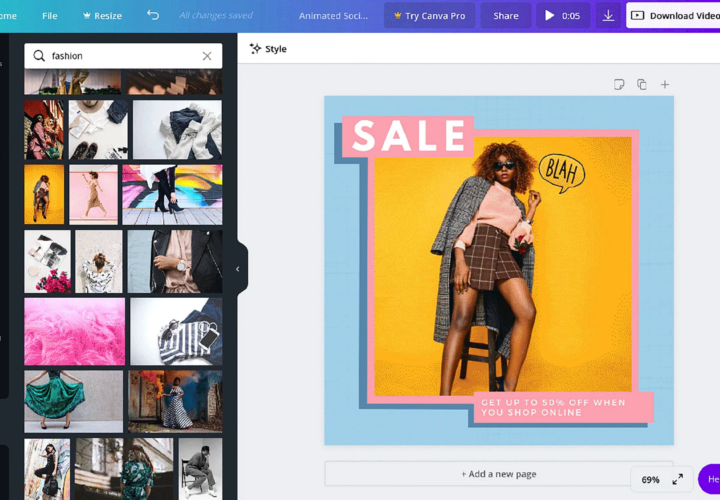Image resolution: width=720 pixels, height=500 pixels.
Task: Add page with plus icon above canvas
Action: point(664,84)
